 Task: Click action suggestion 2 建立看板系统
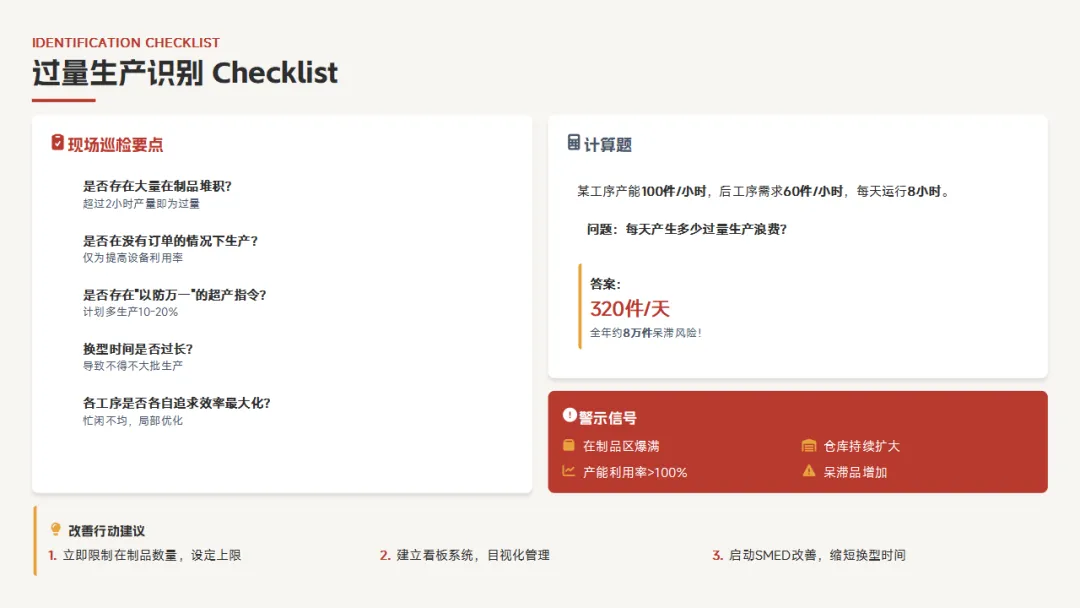(465, 555)
